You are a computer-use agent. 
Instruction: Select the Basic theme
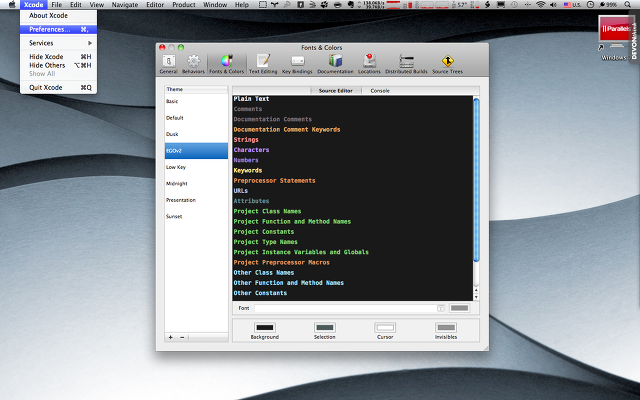196,101
